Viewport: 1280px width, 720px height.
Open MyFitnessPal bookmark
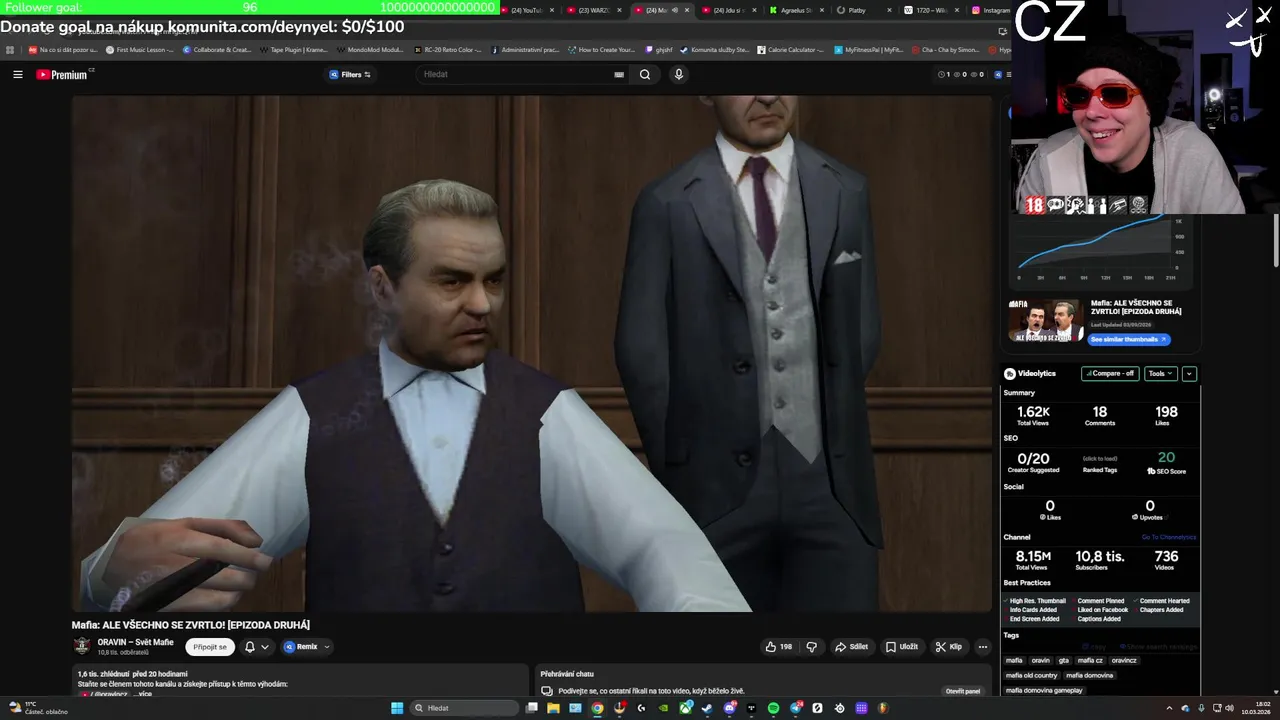[x=868, y=49]
